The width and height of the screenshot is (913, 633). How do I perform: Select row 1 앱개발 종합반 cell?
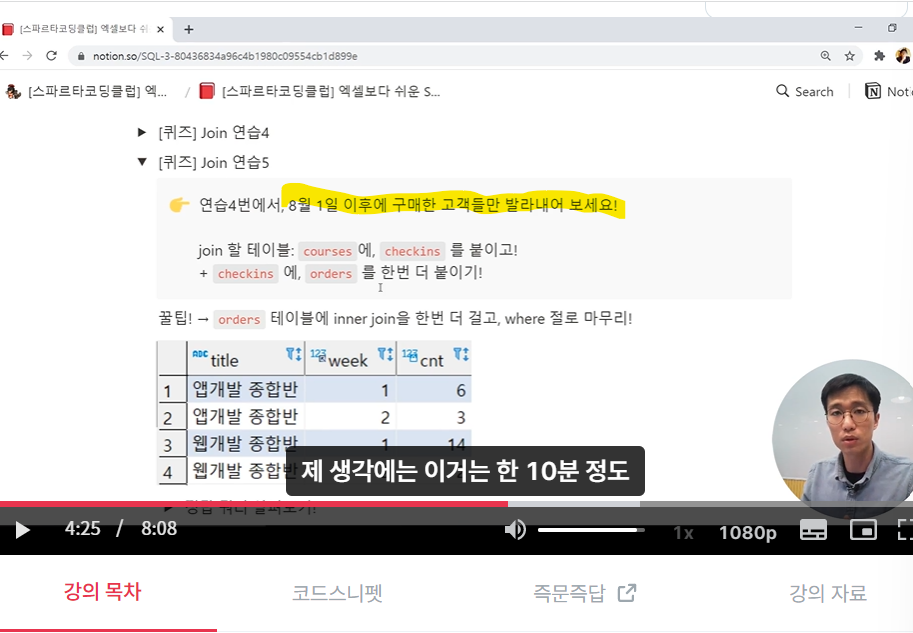pos(246,390)
